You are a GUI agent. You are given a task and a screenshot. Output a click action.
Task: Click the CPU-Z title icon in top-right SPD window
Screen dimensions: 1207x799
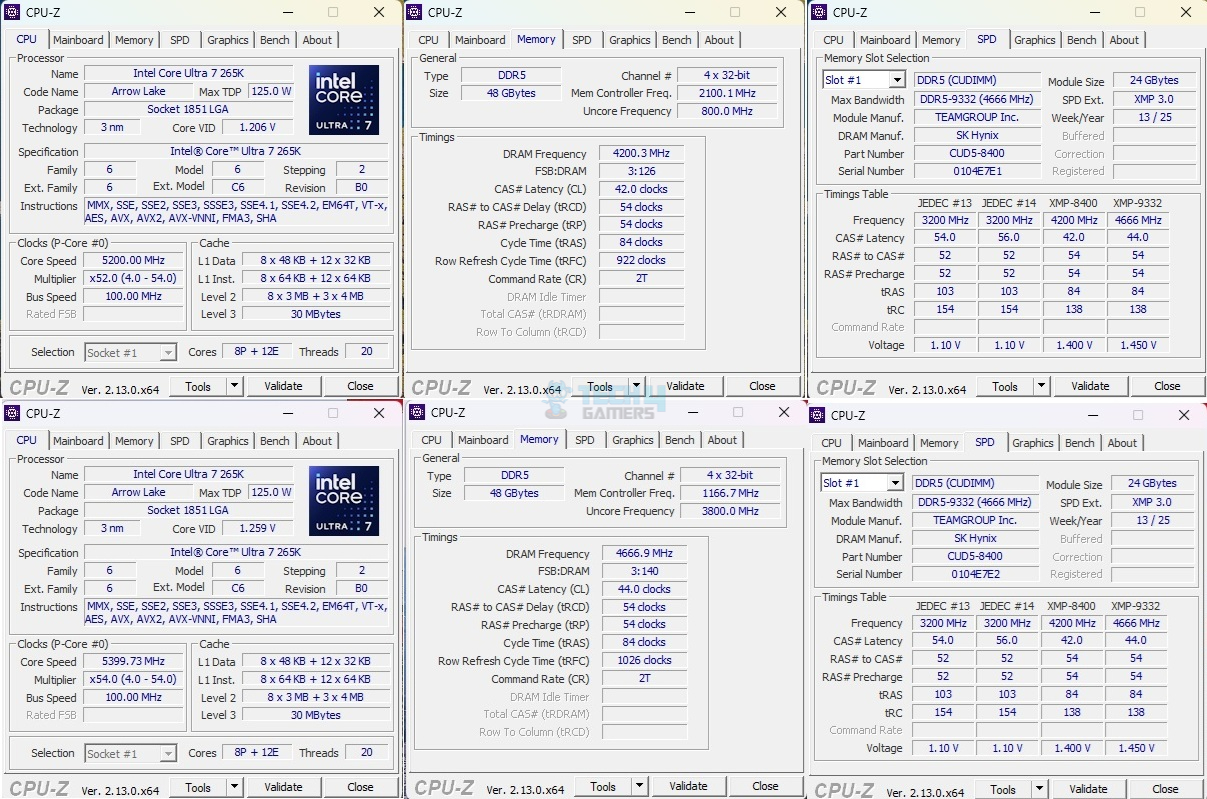[x=820, y=12]
